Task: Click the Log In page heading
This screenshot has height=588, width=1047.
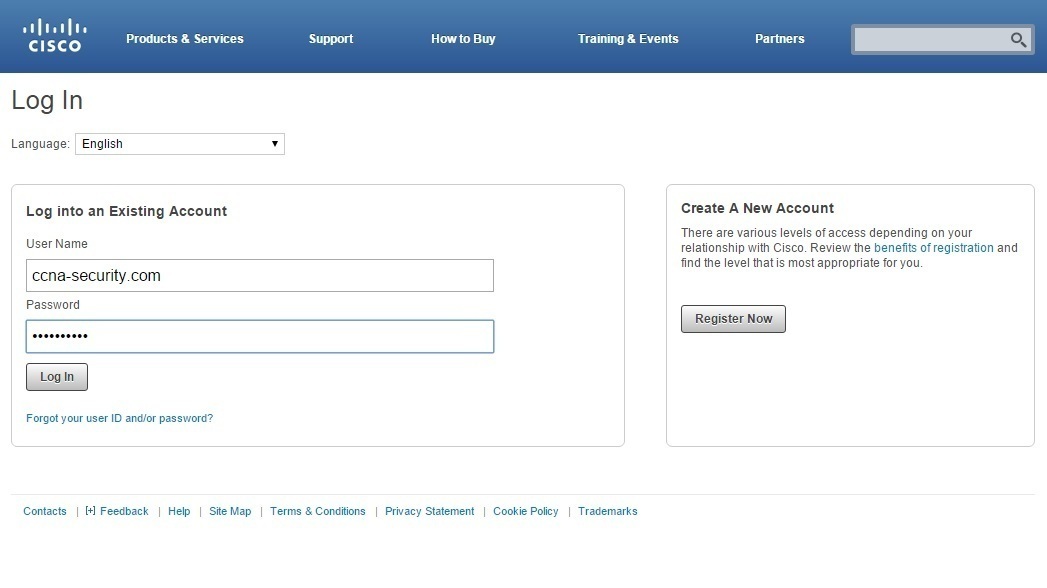Action: click(x=47, y=101)
